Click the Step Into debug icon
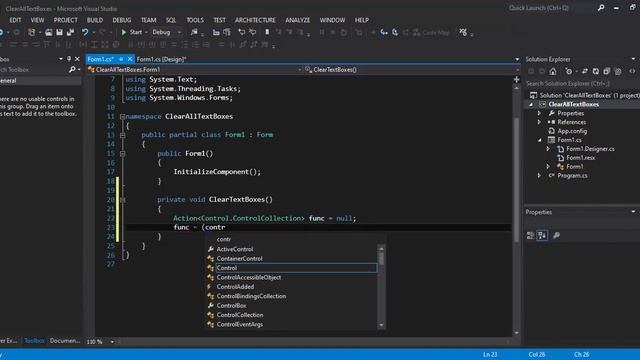 click(384, 32)
